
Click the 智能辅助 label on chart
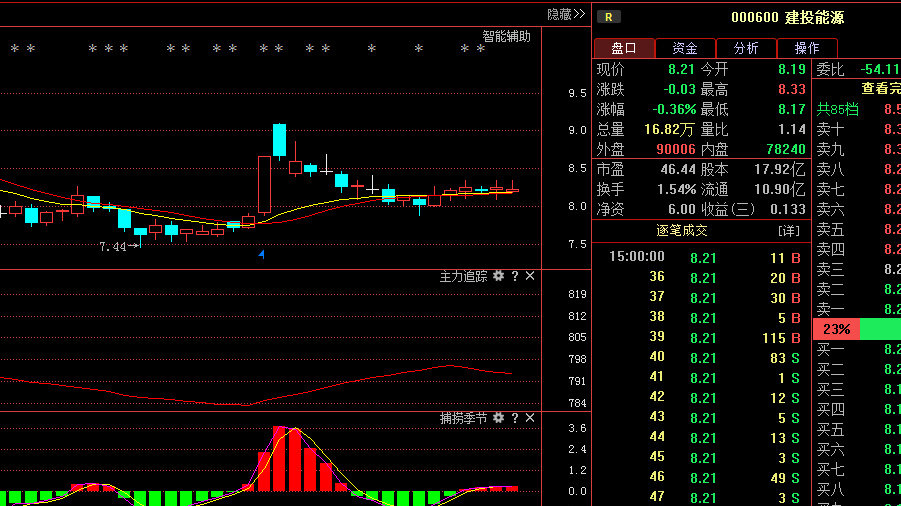[x=506, y=36]
